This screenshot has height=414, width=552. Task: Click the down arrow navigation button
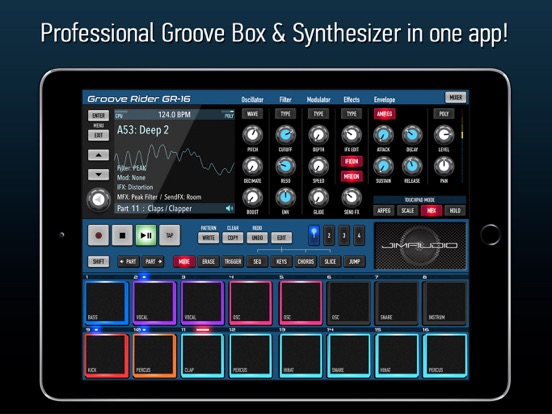coord(98,175)
